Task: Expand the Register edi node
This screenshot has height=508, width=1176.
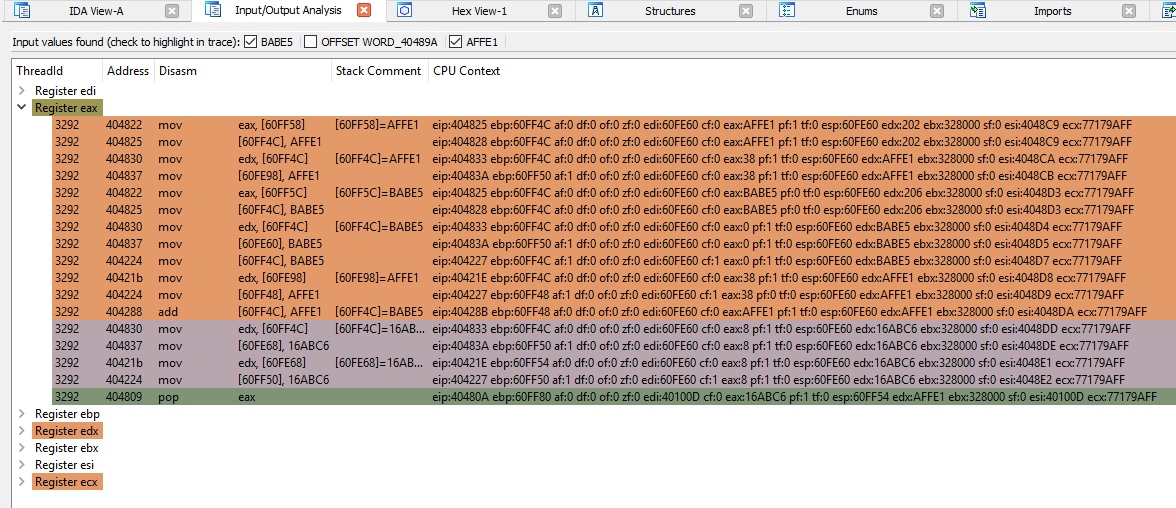Action: (x=22, y=91)
